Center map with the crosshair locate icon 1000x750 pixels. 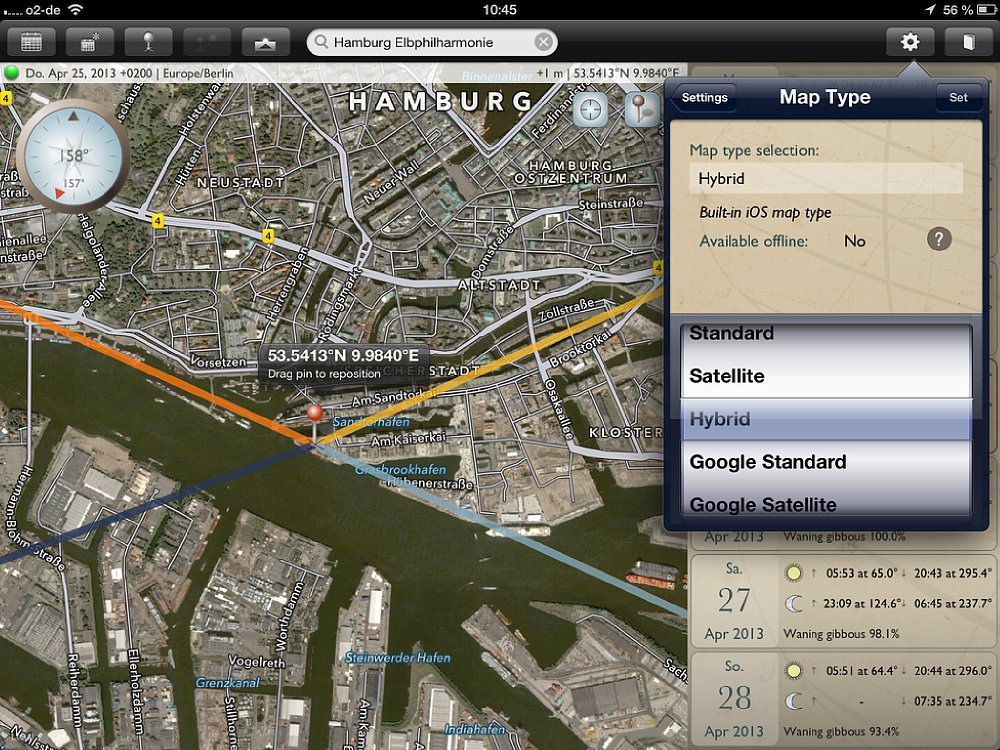click(590, 110)
